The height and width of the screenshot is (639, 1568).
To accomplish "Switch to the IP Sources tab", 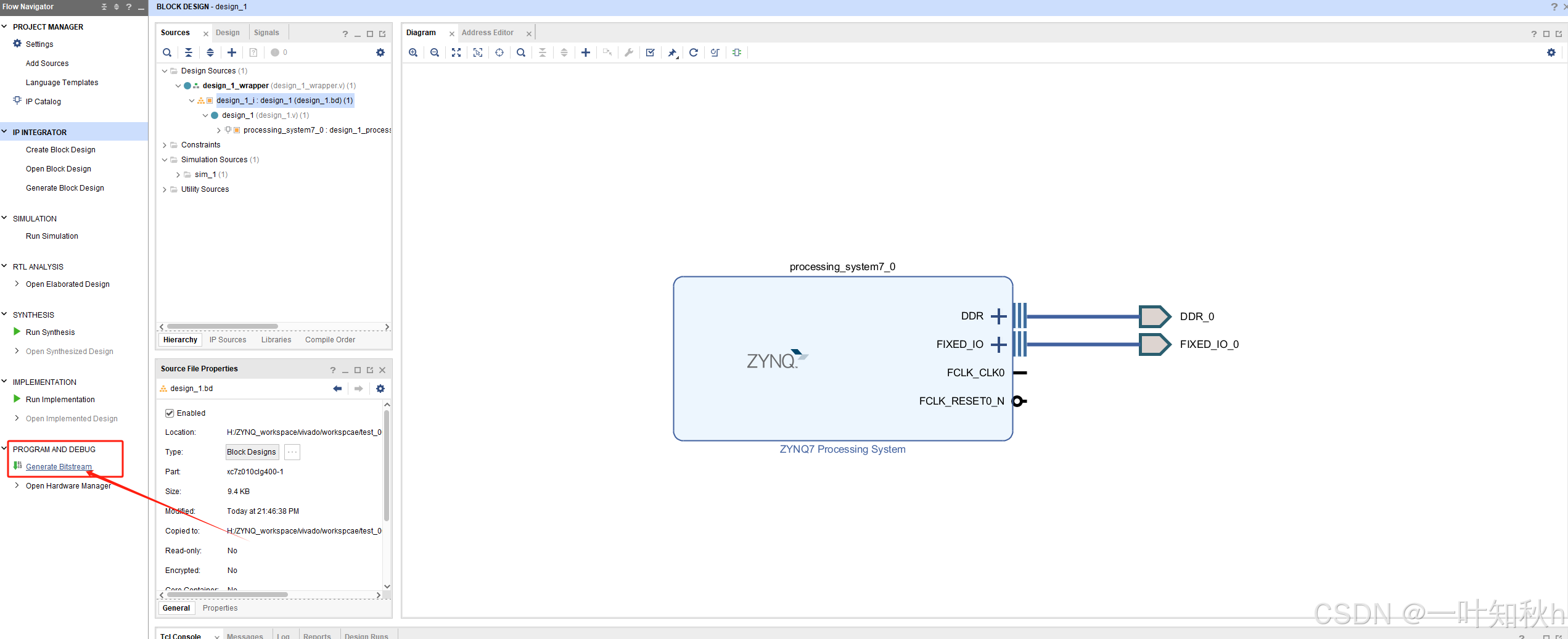I will point(228,340).
